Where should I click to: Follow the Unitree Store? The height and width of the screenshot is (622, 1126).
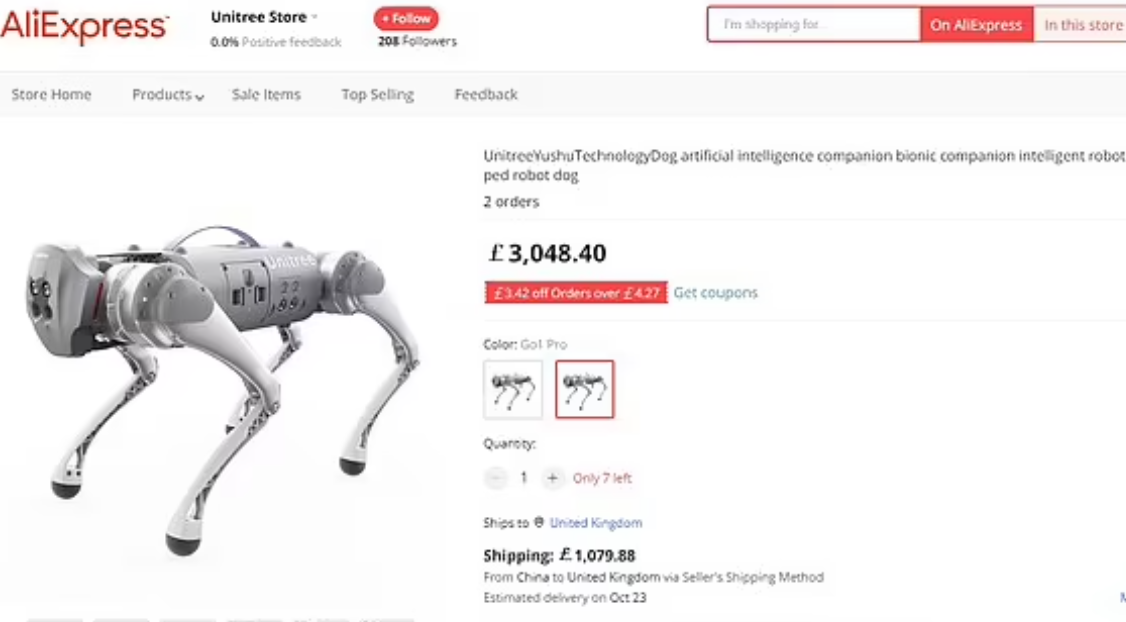(406, 19)
